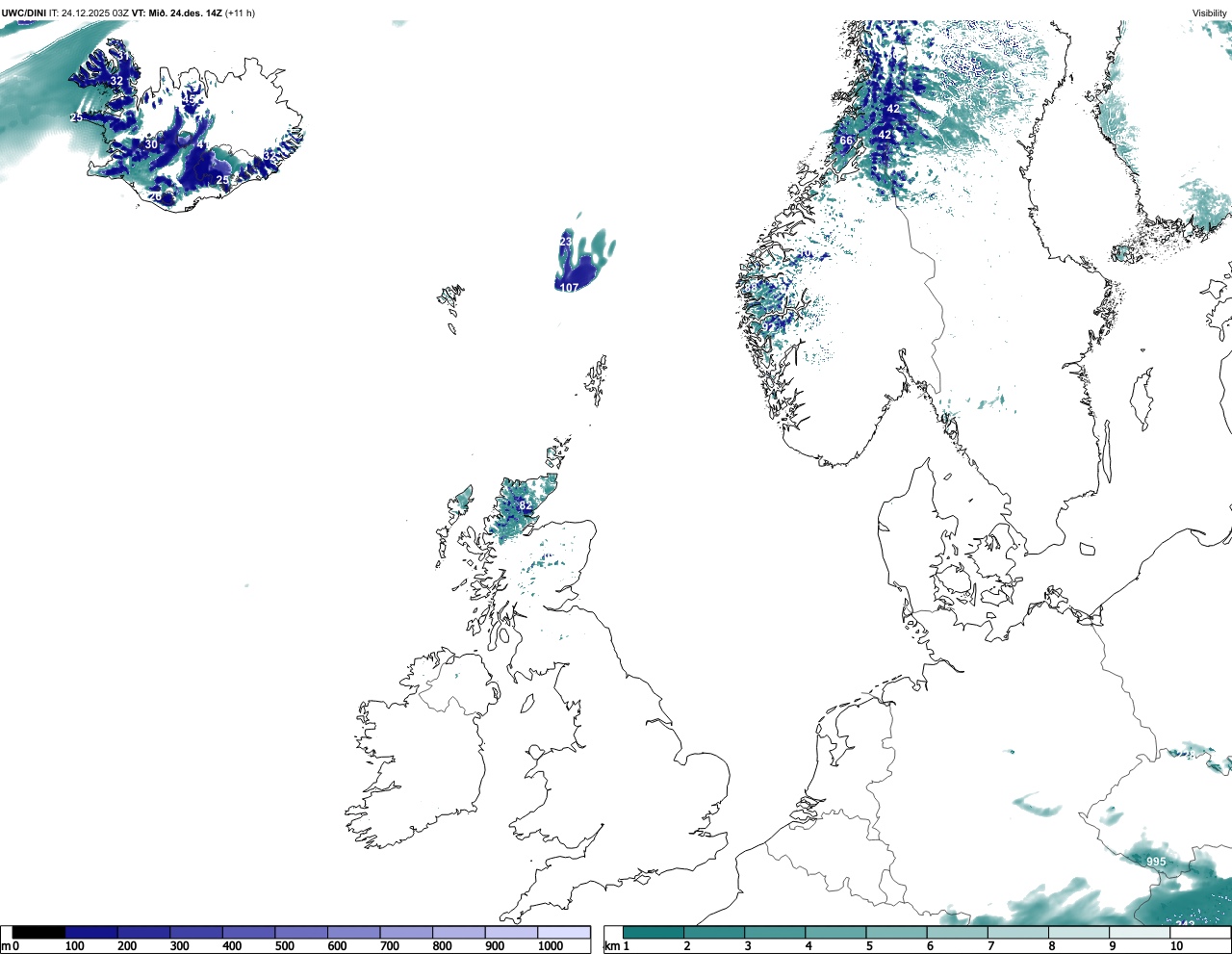Click the 300–400 m legend swatch

tap(196, 932)
